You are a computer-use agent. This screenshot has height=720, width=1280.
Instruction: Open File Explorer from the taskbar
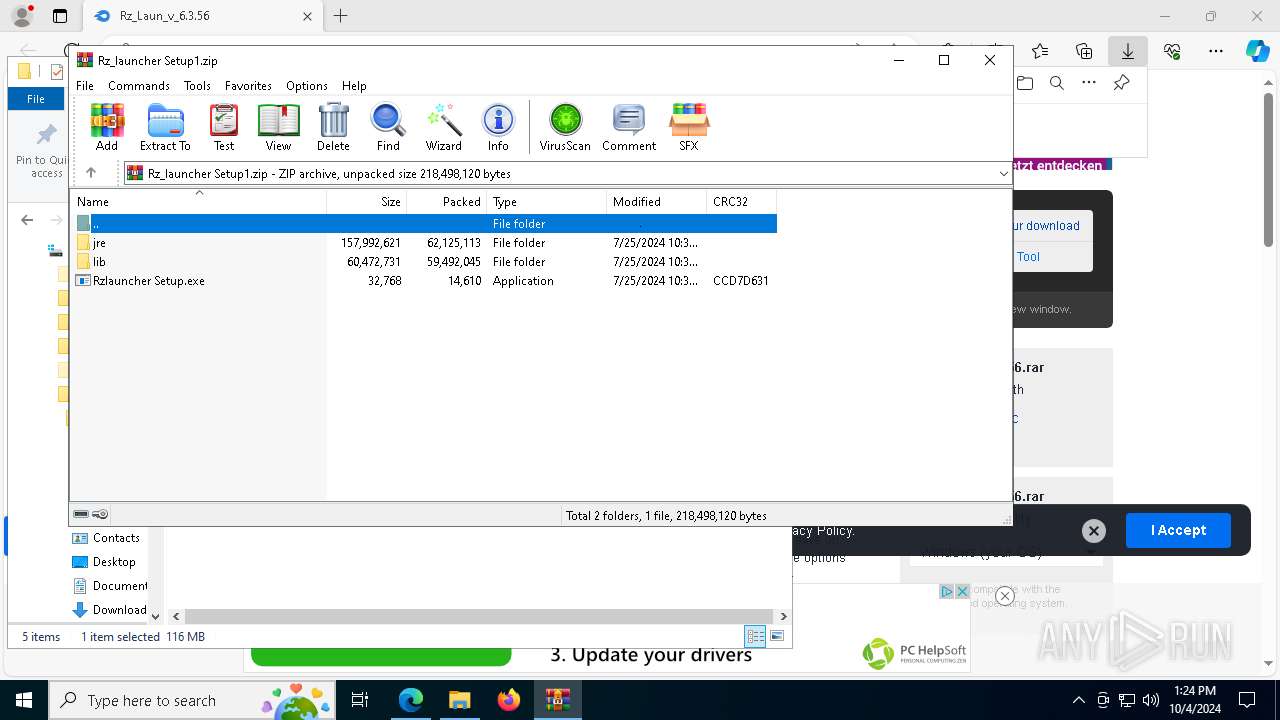(460, 700)
